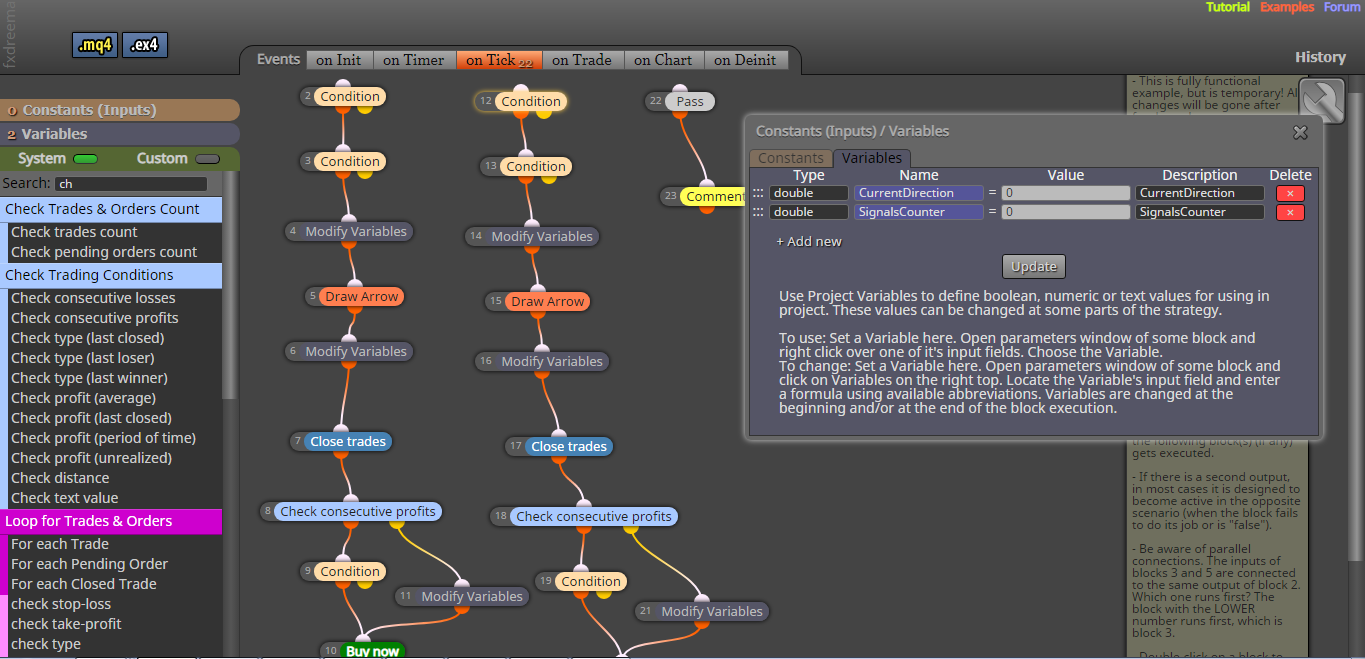This screenshot has width=1365, height=659.
Task: Expand the Constants (Inputs) panel
Action: (120, 110)
